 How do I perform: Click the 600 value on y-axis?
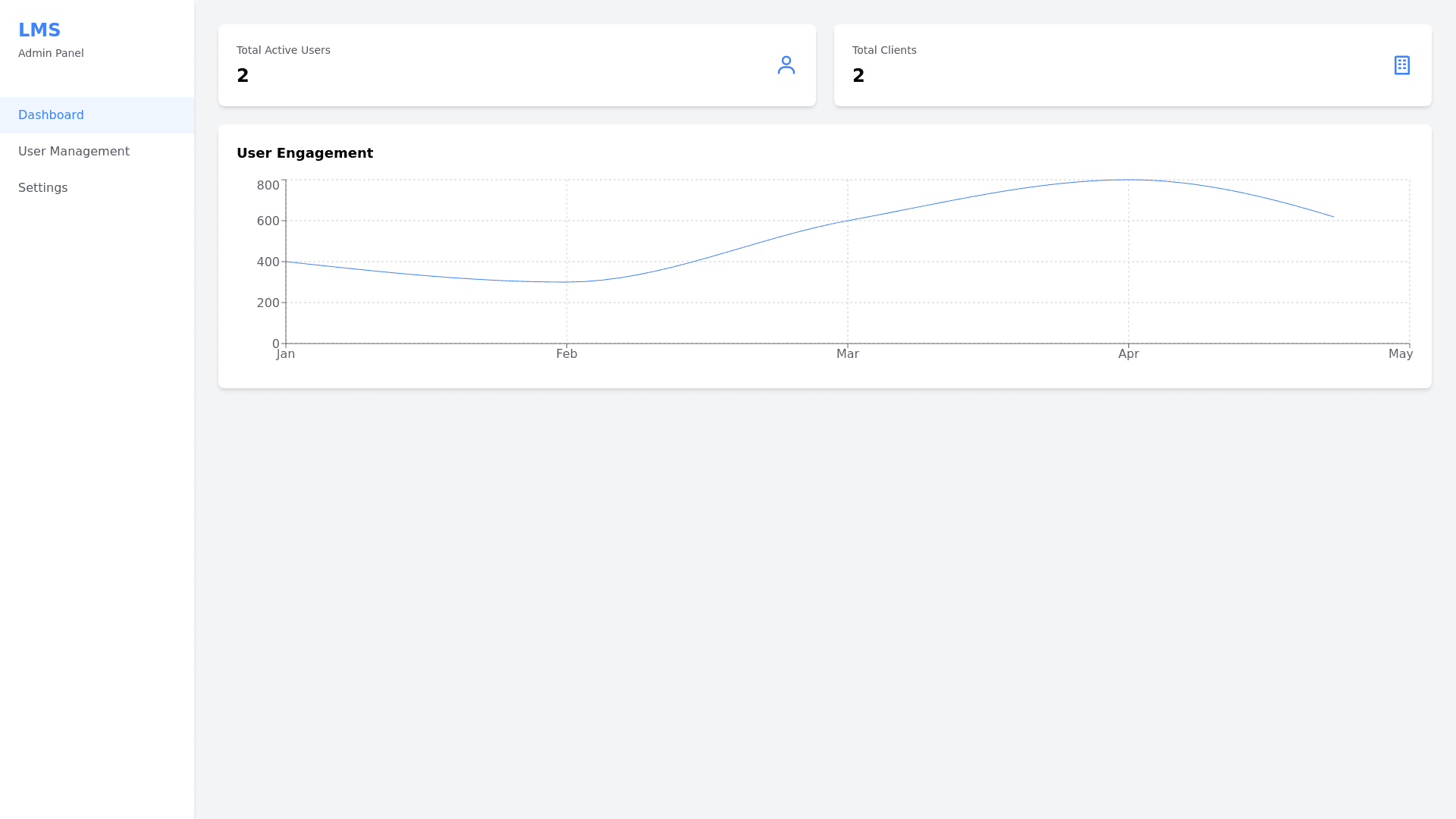click(268, 221)
